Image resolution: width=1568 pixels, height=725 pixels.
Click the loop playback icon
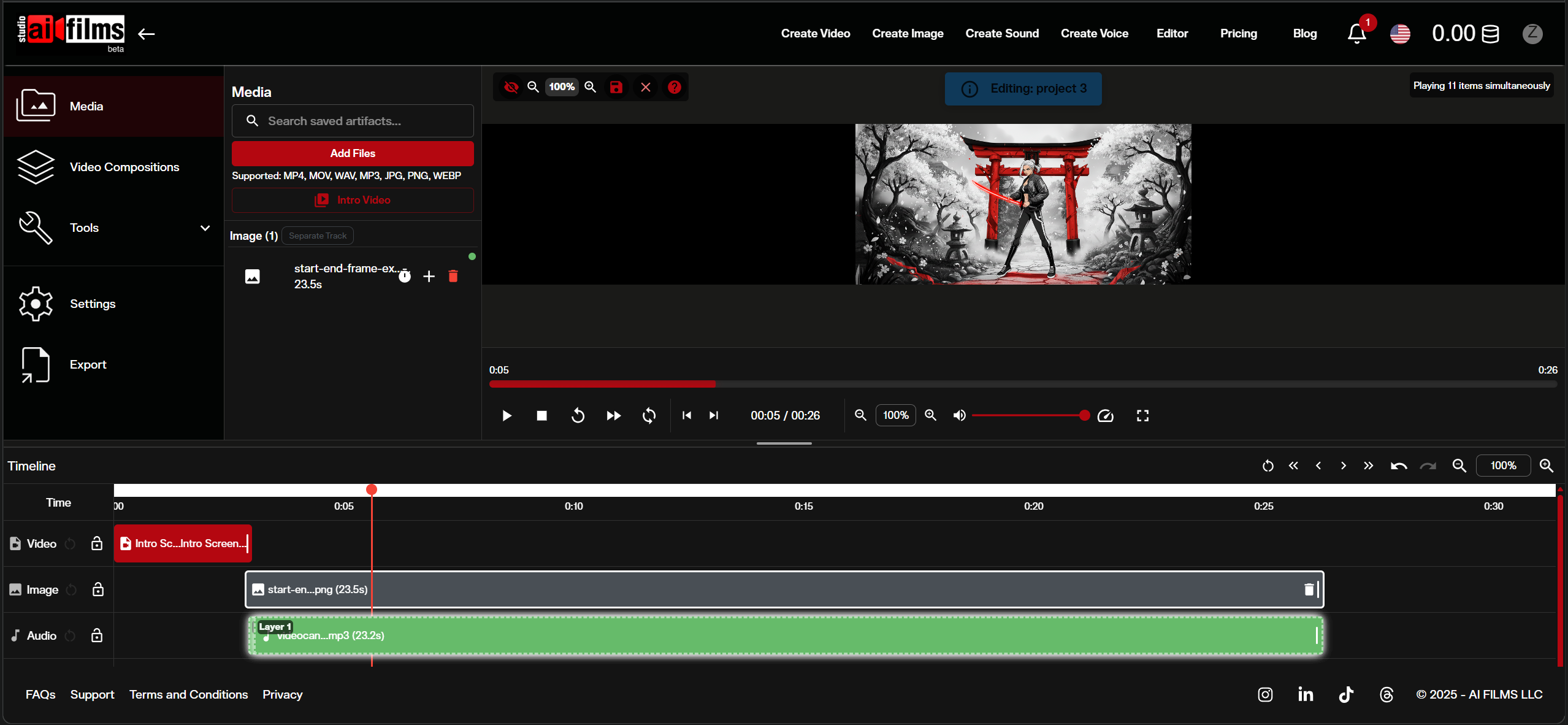point(649,416)
